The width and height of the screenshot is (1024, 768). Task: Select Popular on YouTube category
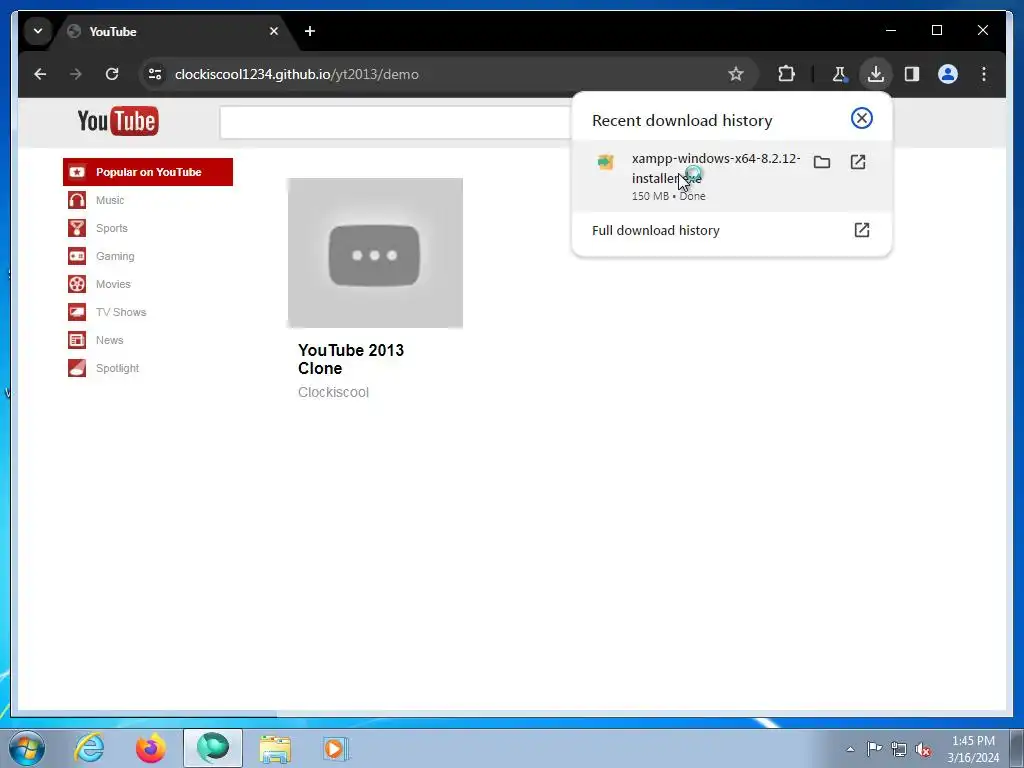[x=148, y=172]
